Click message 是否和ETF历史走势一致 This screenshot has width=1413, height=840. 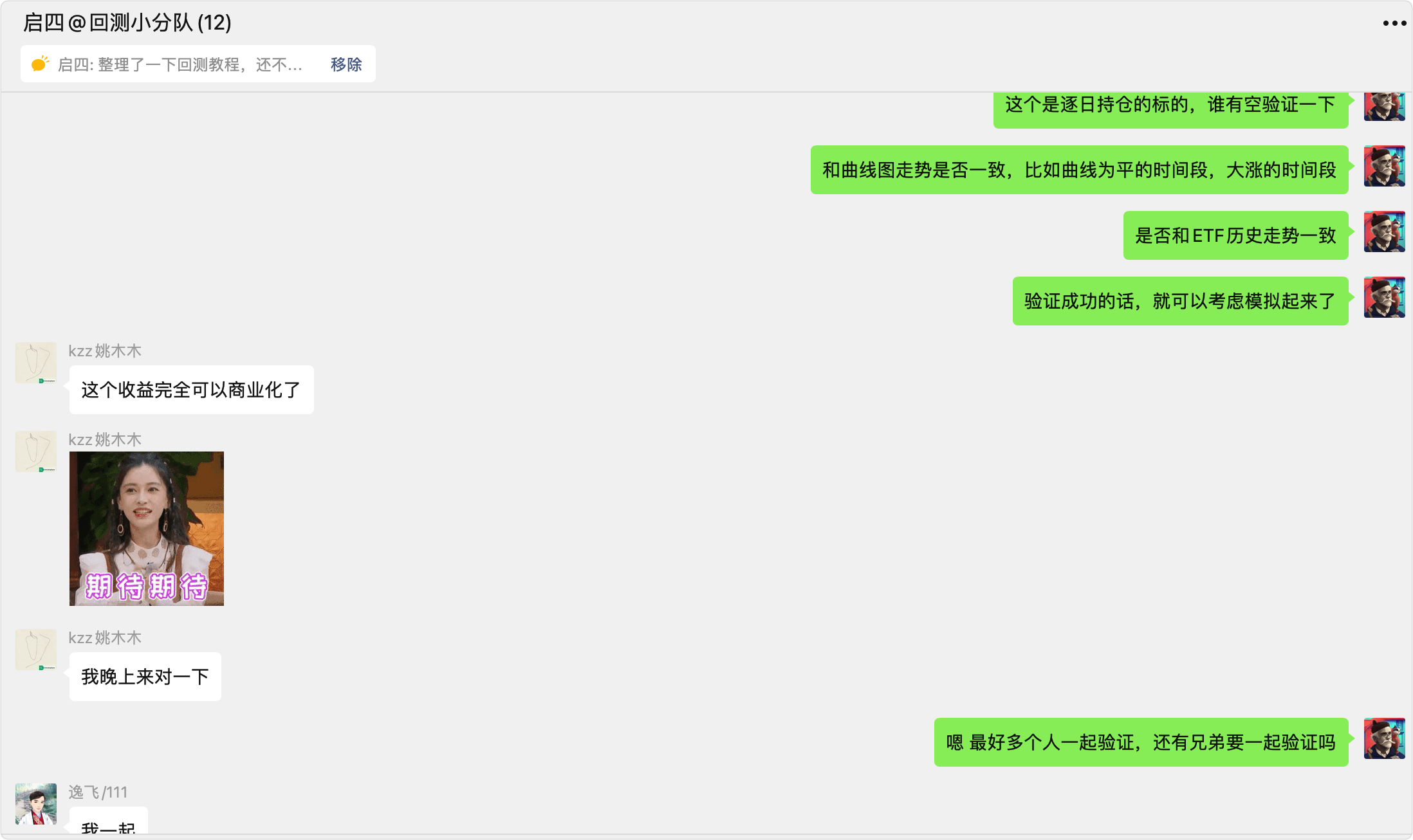point(1235,235)
